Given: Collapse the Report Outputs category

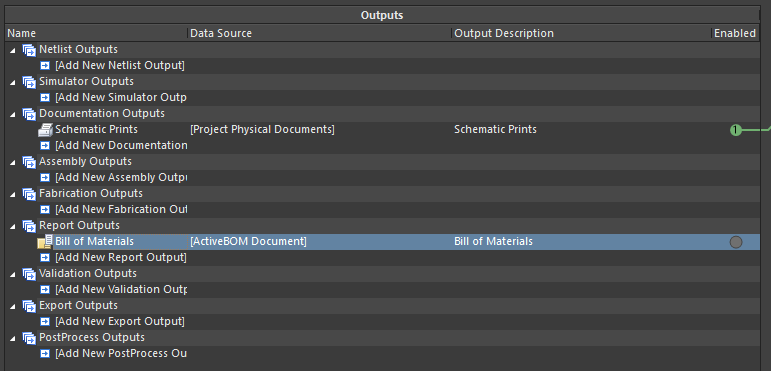Looking at the screenshot, I should [13, 226].
